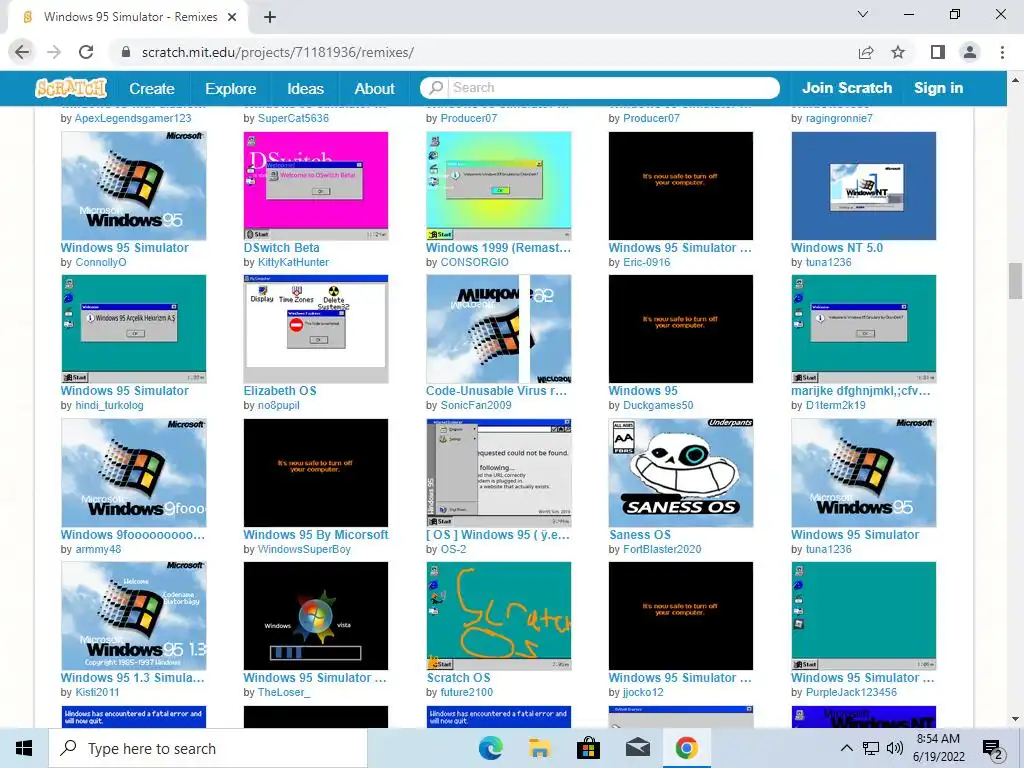Visit author Eric-0916's profile
Screen dimensions: 1024x768
click(647, 262)
